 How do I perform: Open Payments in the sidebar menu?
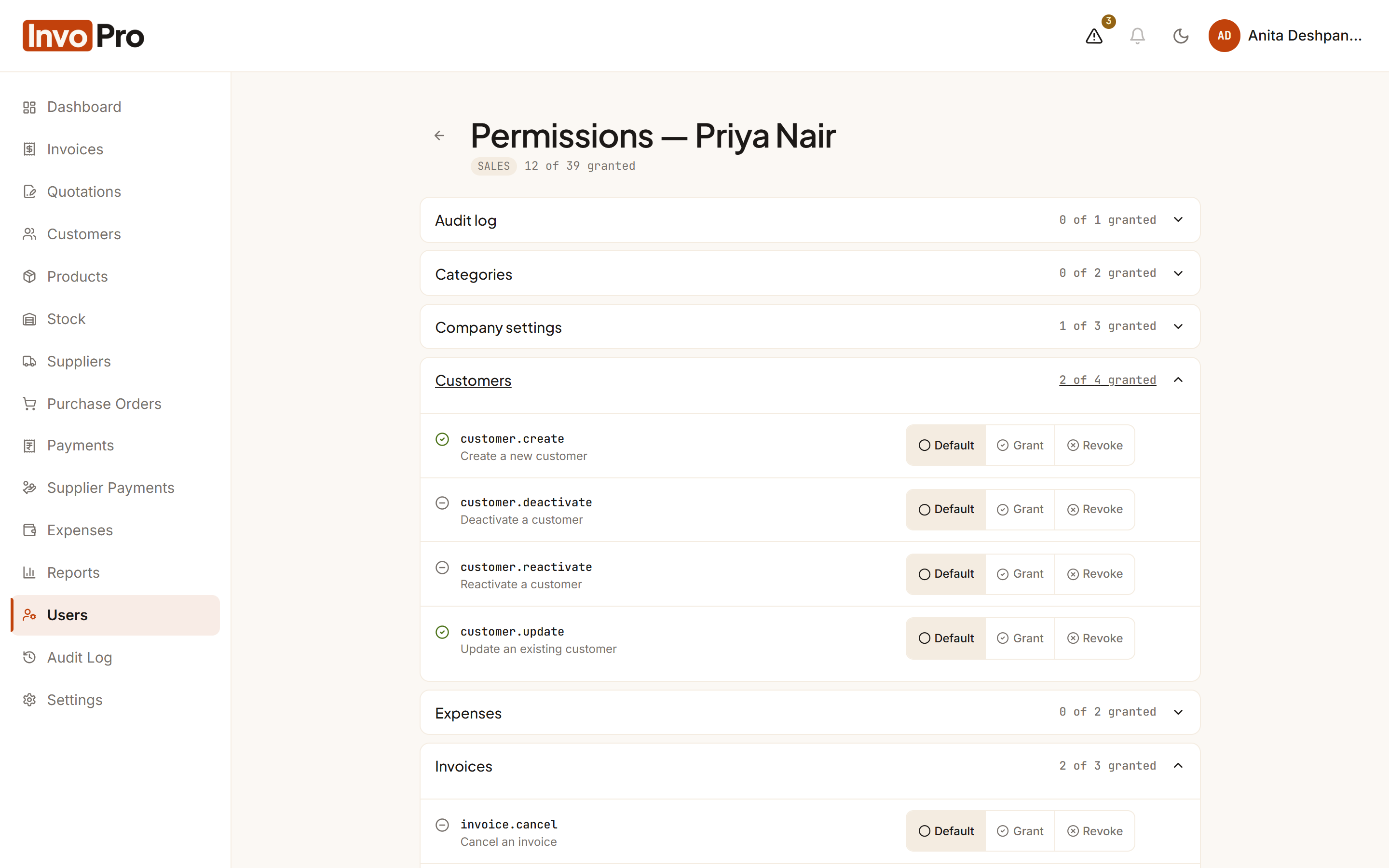(115, 446)
